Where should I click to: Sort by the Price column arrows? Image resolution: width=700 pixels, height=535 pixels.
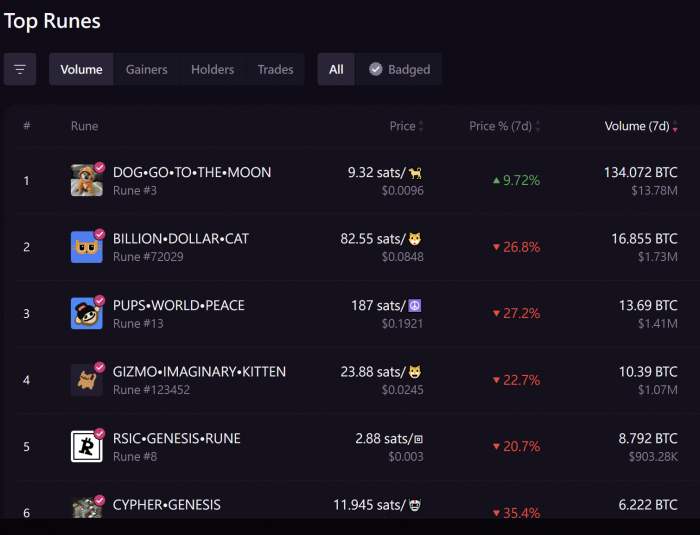421,126
